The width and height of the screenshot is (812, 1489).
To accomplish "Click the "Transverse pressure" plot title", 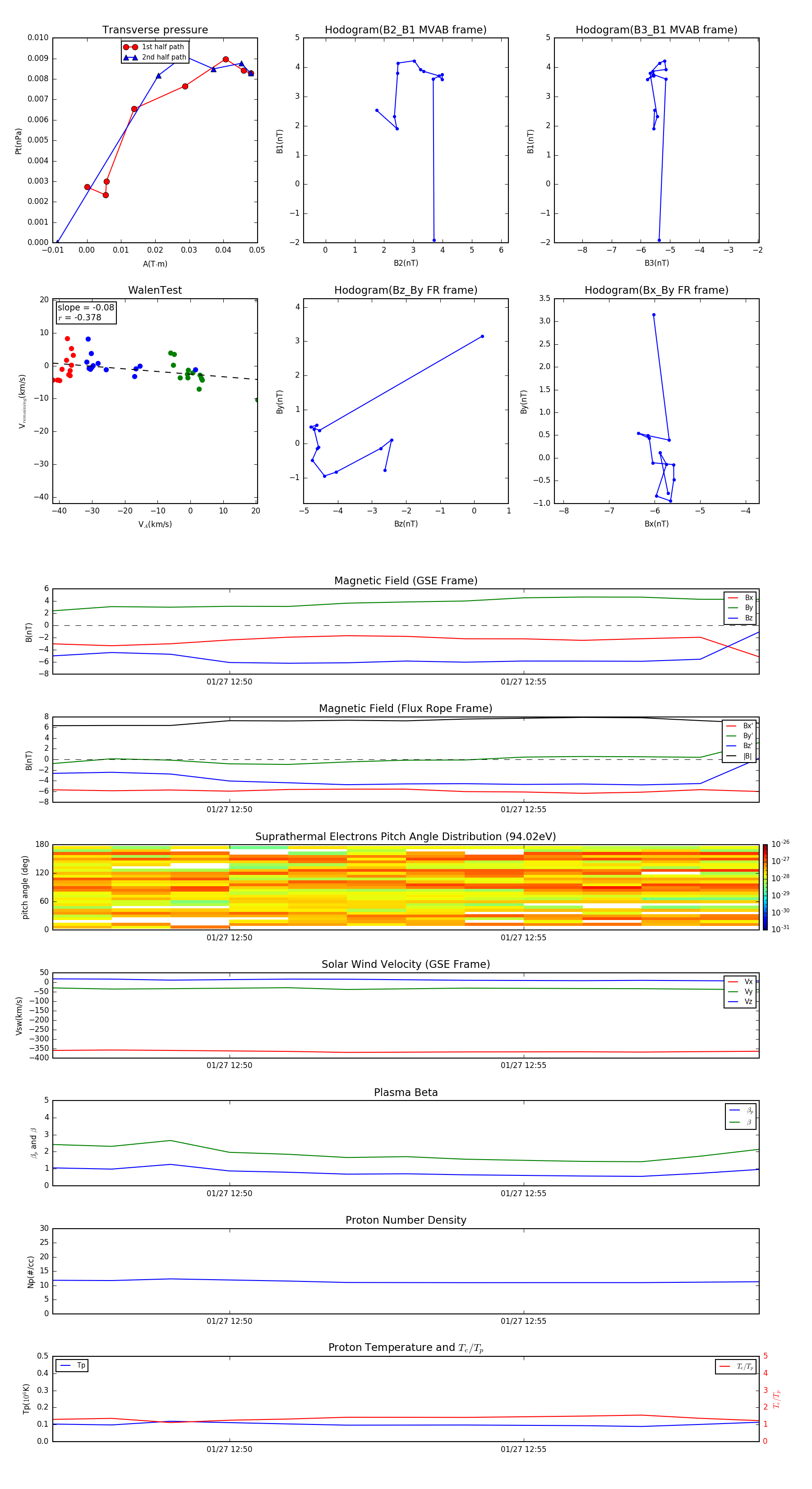I will [x=155, y=30].
